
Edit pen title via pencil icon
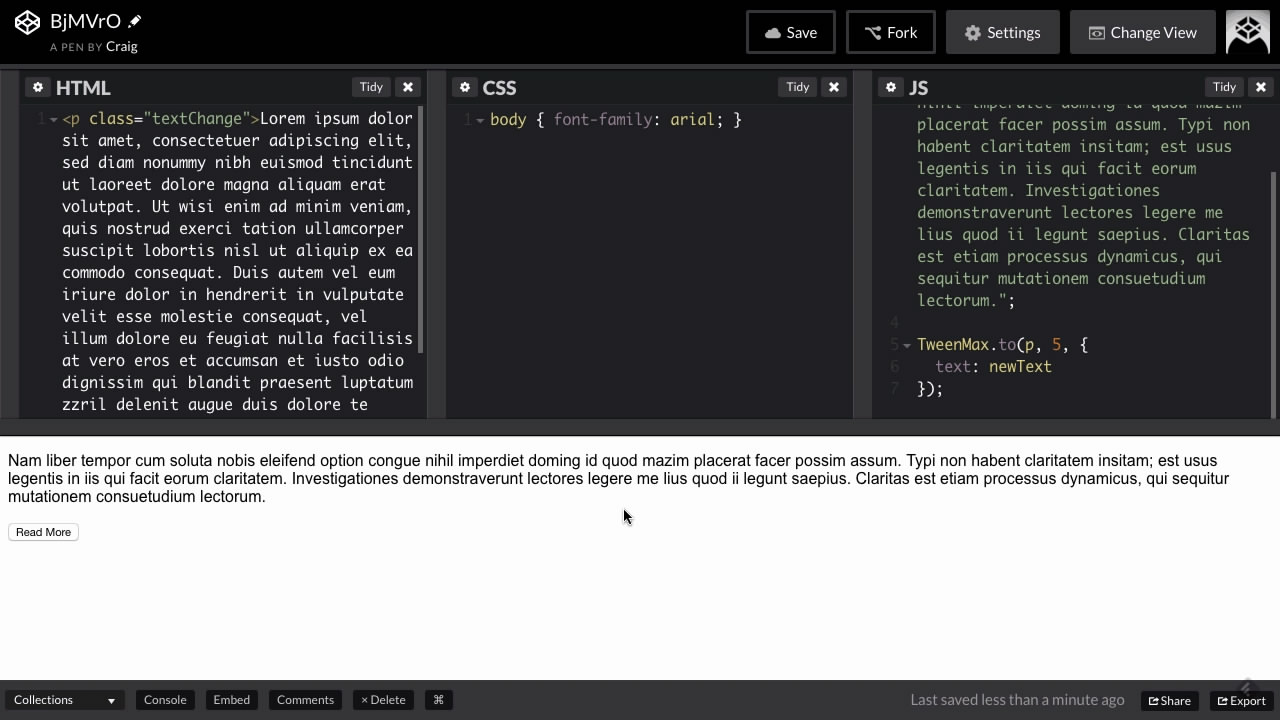(x=135, y=21)
